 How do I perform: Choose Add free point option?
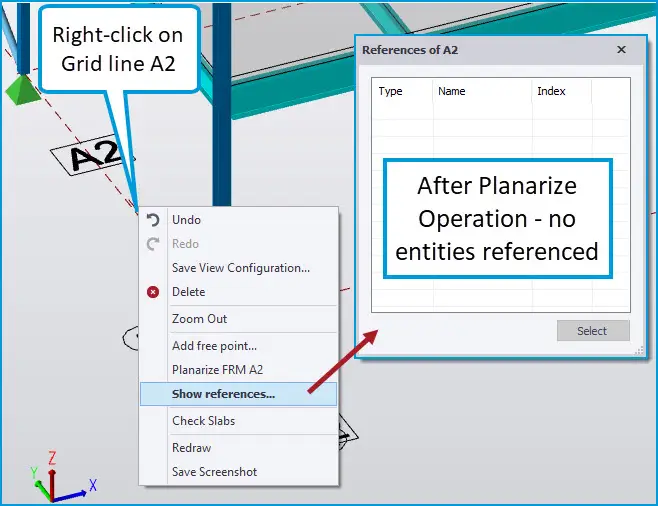click(238, 346)
